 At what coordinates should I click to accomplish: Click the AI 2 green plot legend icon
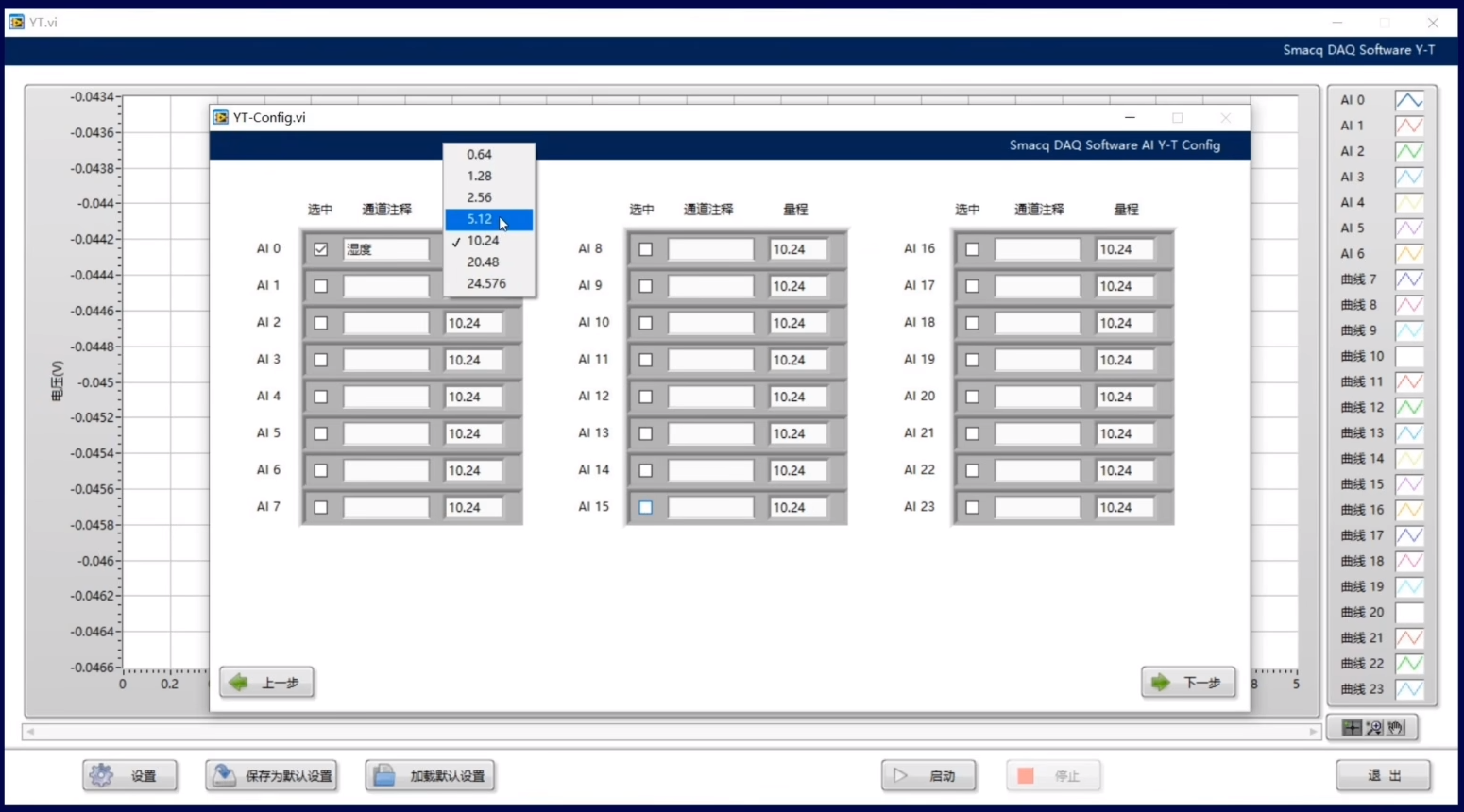(x=1408, y=151)
